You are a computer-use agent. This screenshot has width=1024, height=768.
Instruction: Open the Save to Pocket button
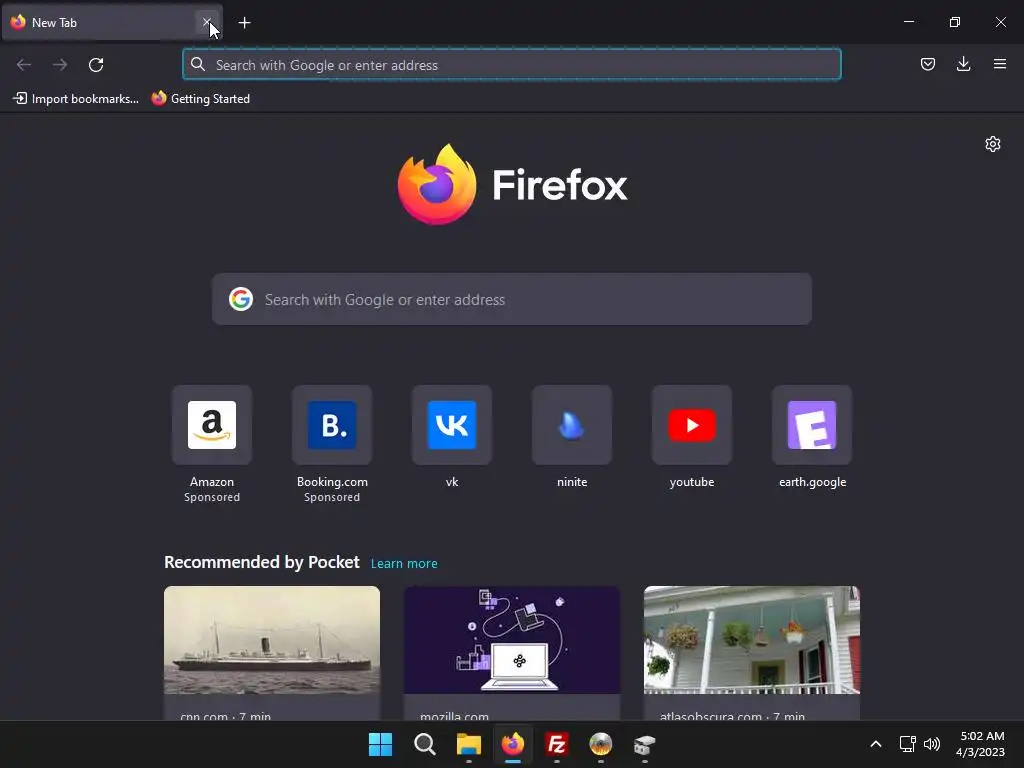tap(927, 64)
